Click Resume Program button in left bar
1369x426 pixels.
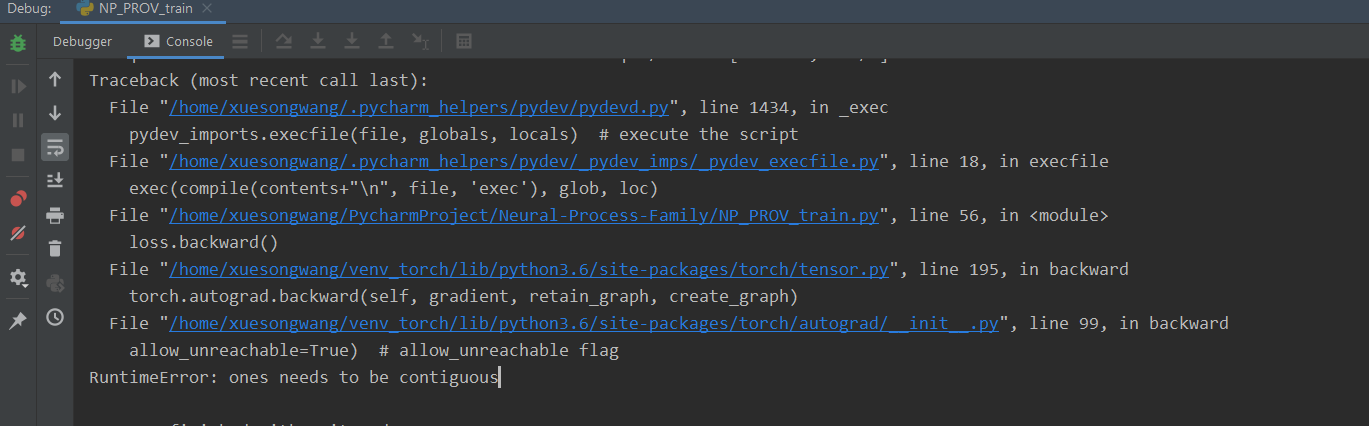(18, 87)
